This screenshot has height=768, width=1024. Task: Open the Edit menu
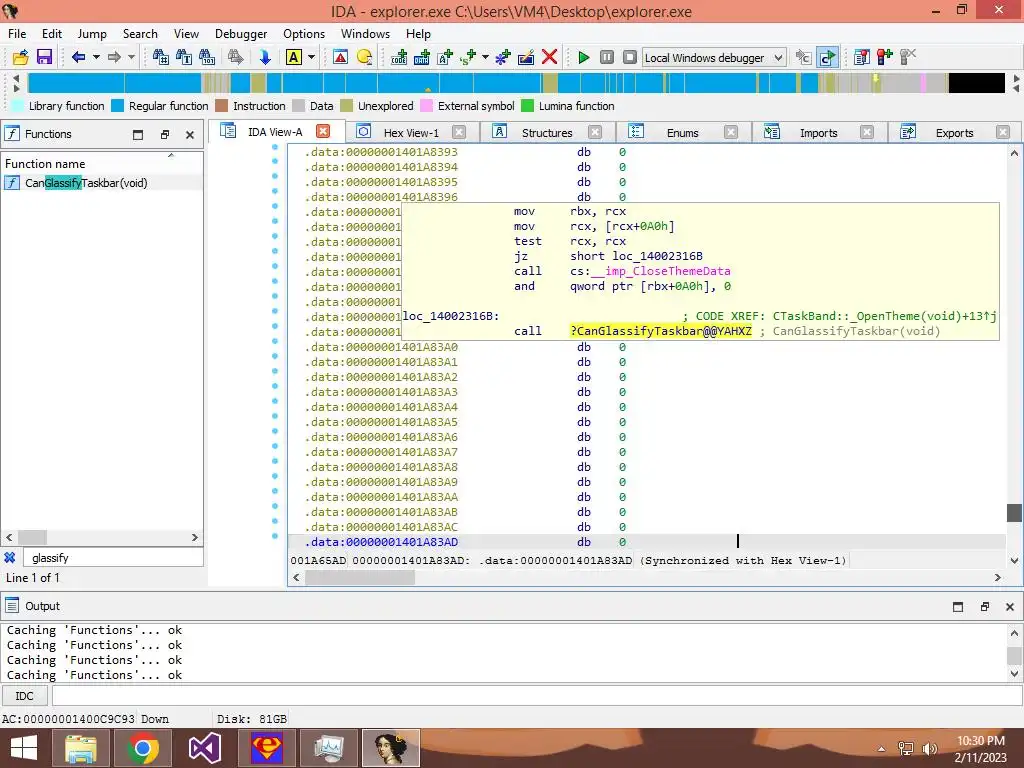click(x=52, y=34)
